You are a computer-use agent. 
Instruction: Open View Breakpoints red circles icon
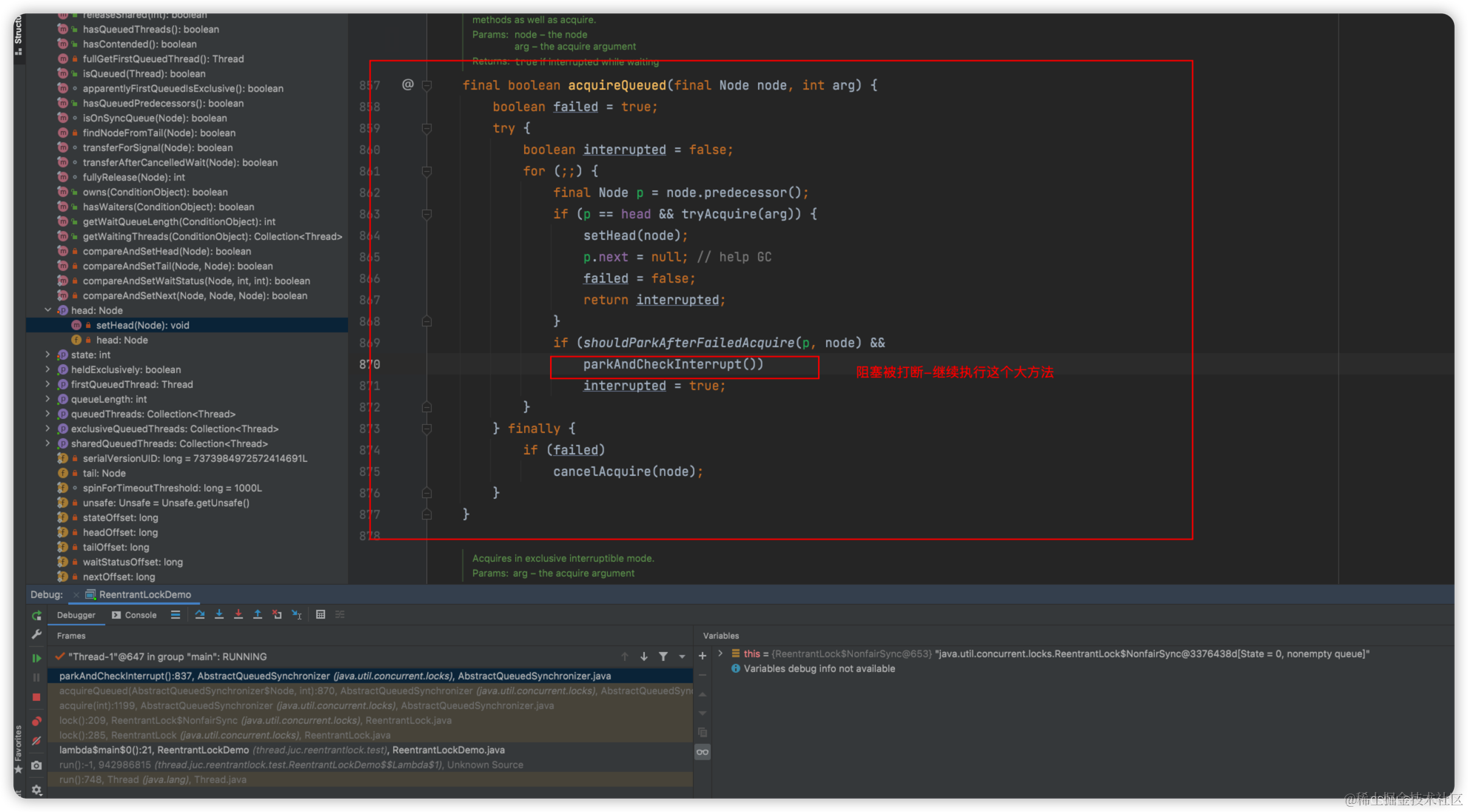[36, 721]
